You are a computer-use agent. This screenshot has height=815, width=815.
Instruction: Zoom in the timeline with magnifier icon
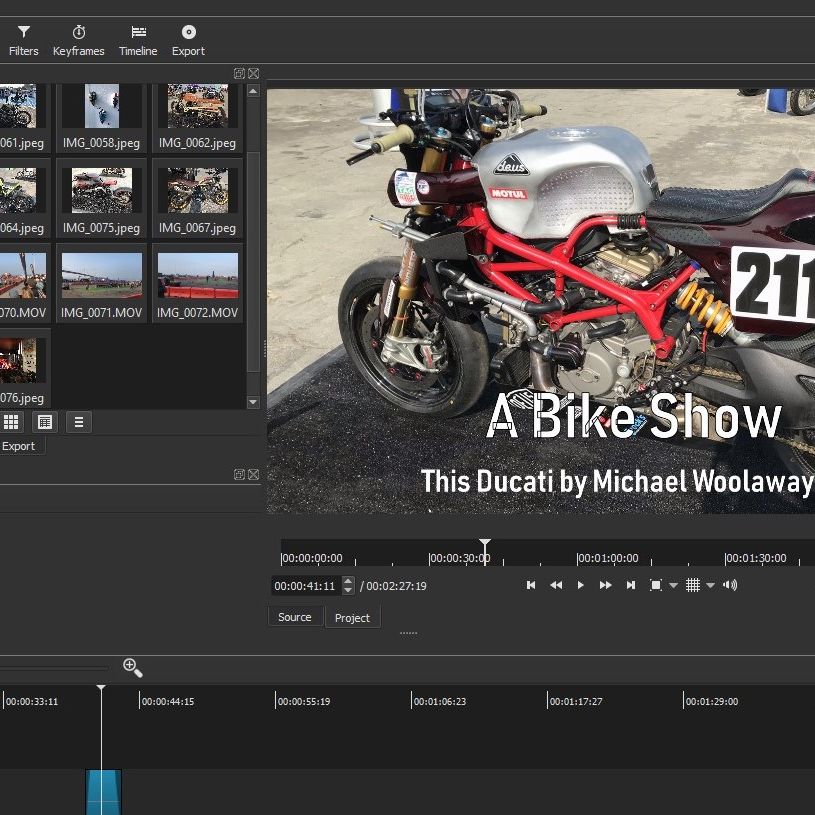point(132,667)
